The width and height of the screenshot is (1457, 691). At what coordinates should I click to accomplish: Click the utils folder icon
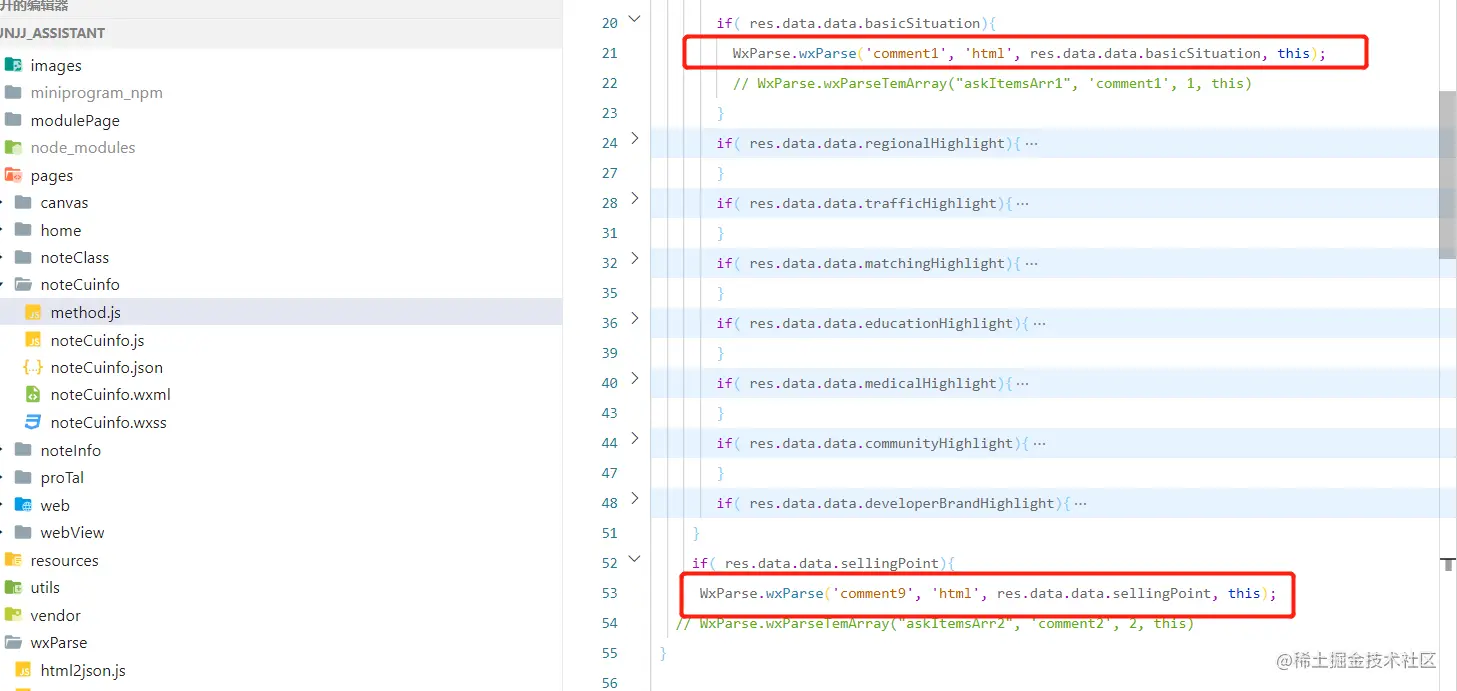click(x=13, y=587)
